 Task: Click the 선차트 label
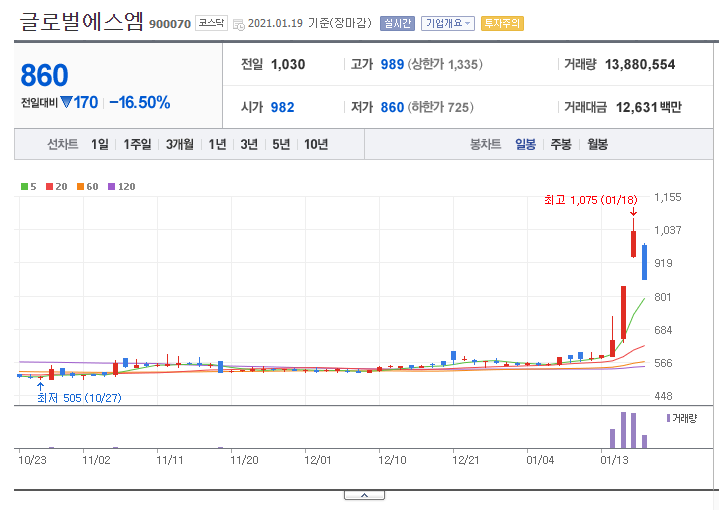coord(63,144)
